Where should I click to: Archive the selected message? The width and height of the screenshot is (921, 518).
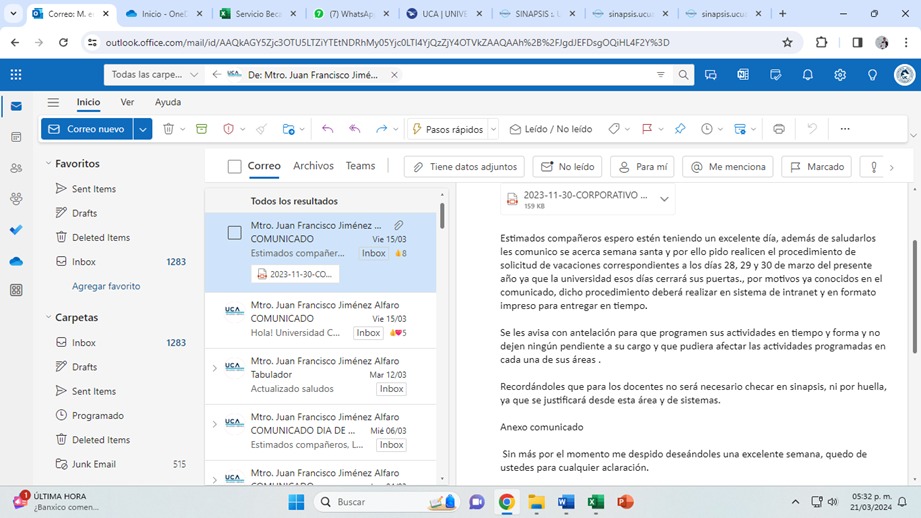pyautogui.click(x=201, y=129)
